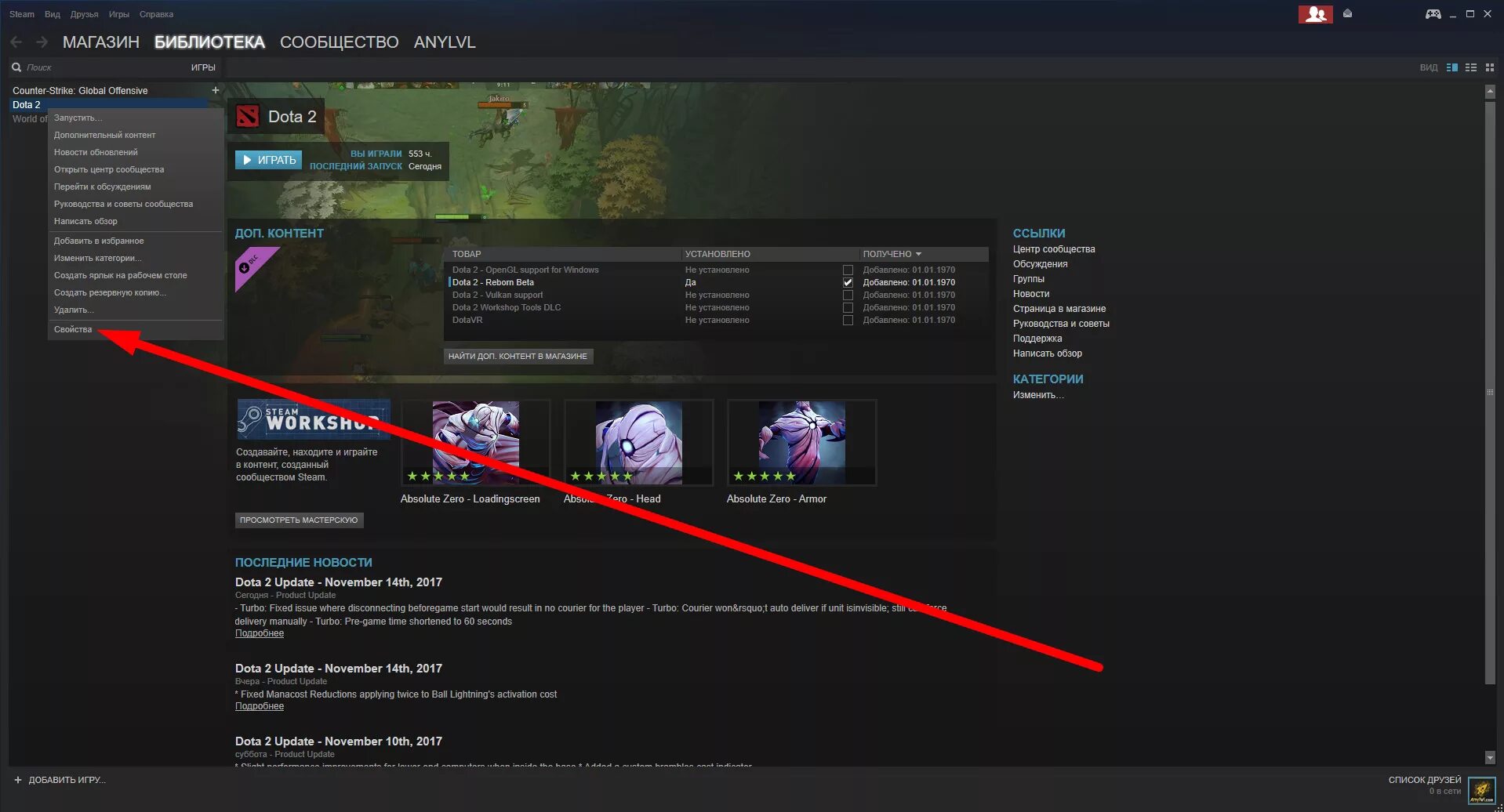
Task: Choose Добавить в избранное option
Action: pyautogui.click(x=136, y=241)
